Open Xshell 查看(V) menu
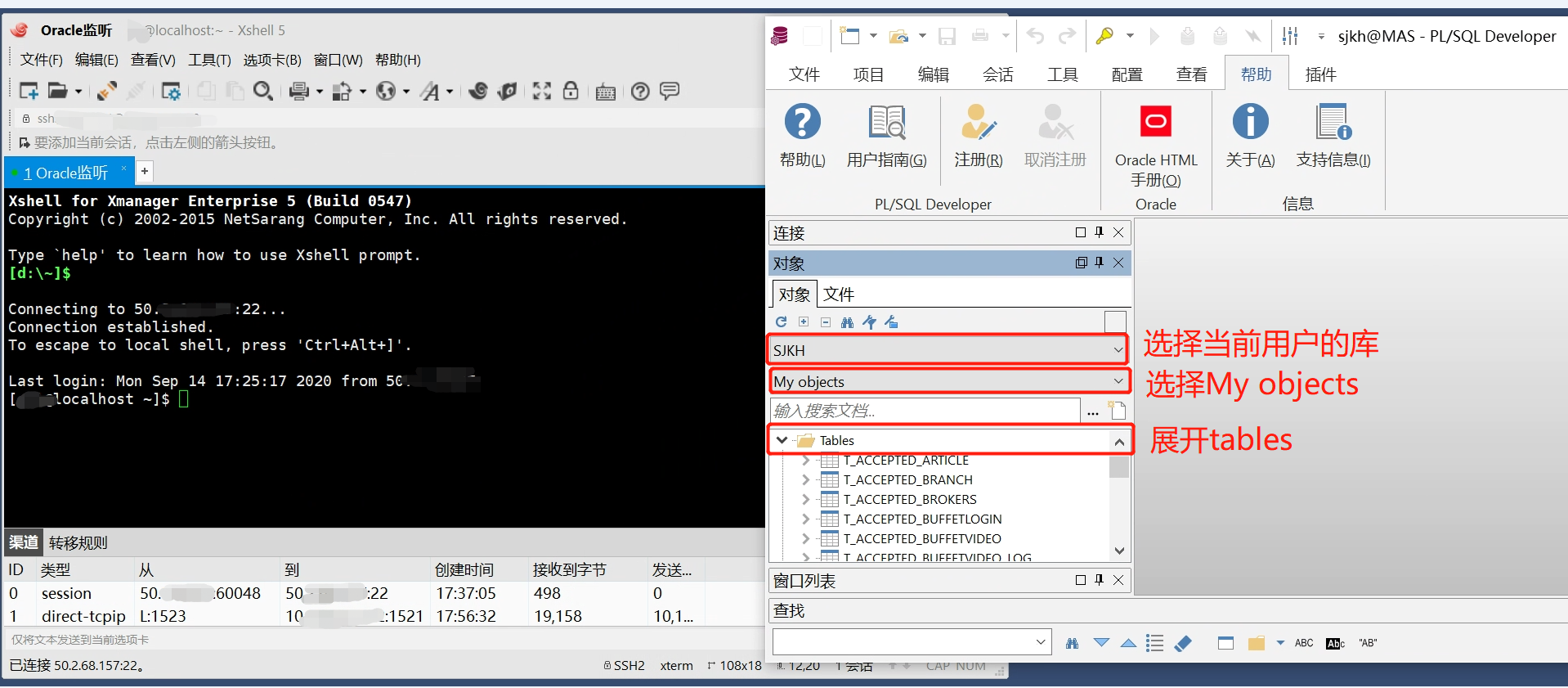The width and height of the screenshot is (1568, 688). [x=153, y=60]
